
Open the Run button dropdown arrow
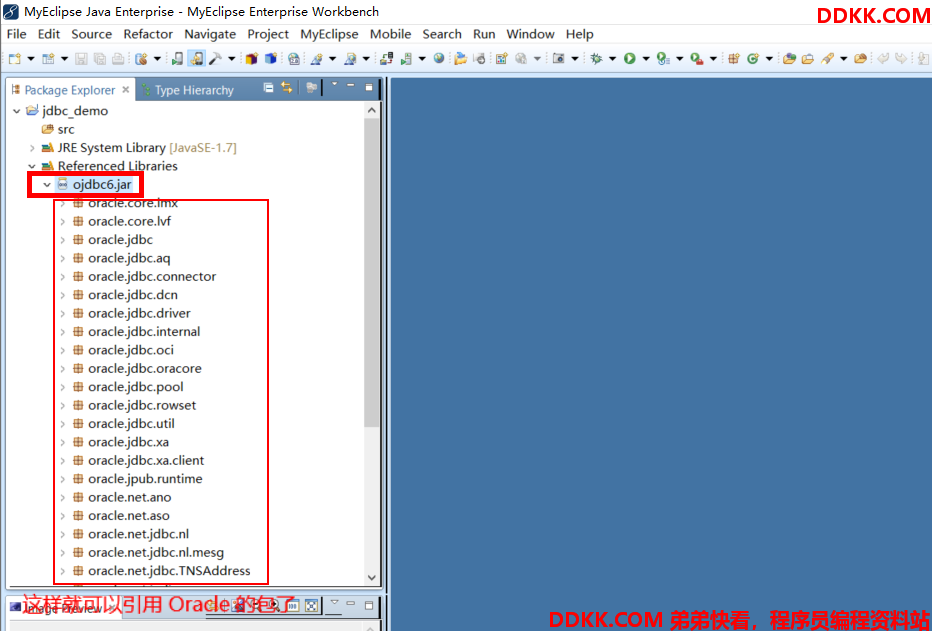pyautogui.click(x=646, y=59)
